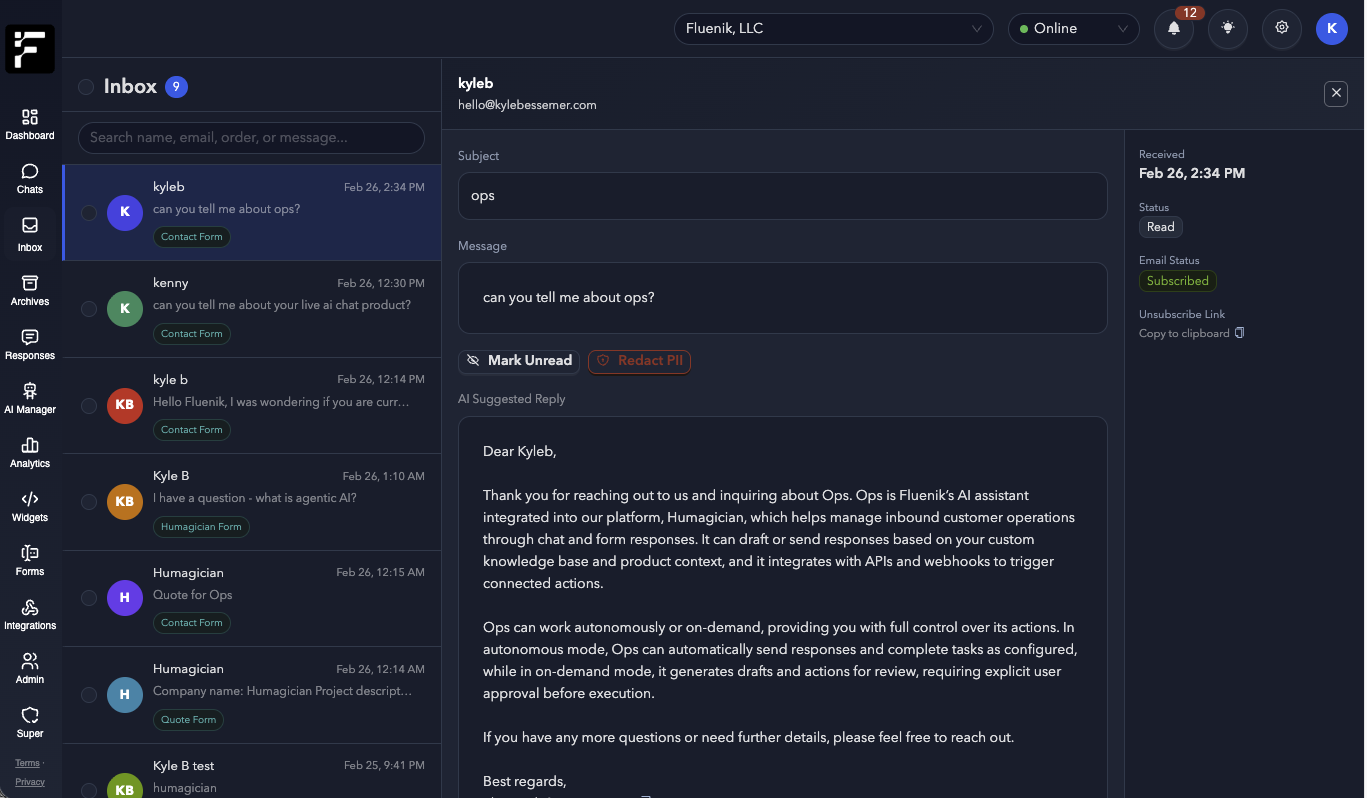Screen dimensions: 1367x798
Task: Open the settings gear icon
Action: 1282,29
